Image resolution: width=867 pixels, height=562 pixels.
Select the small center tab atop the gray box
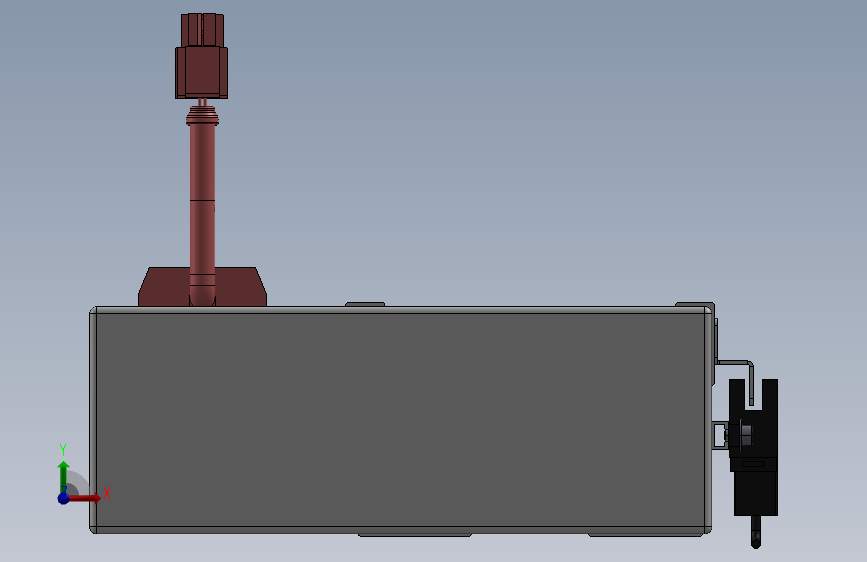(x=365, y=304)
